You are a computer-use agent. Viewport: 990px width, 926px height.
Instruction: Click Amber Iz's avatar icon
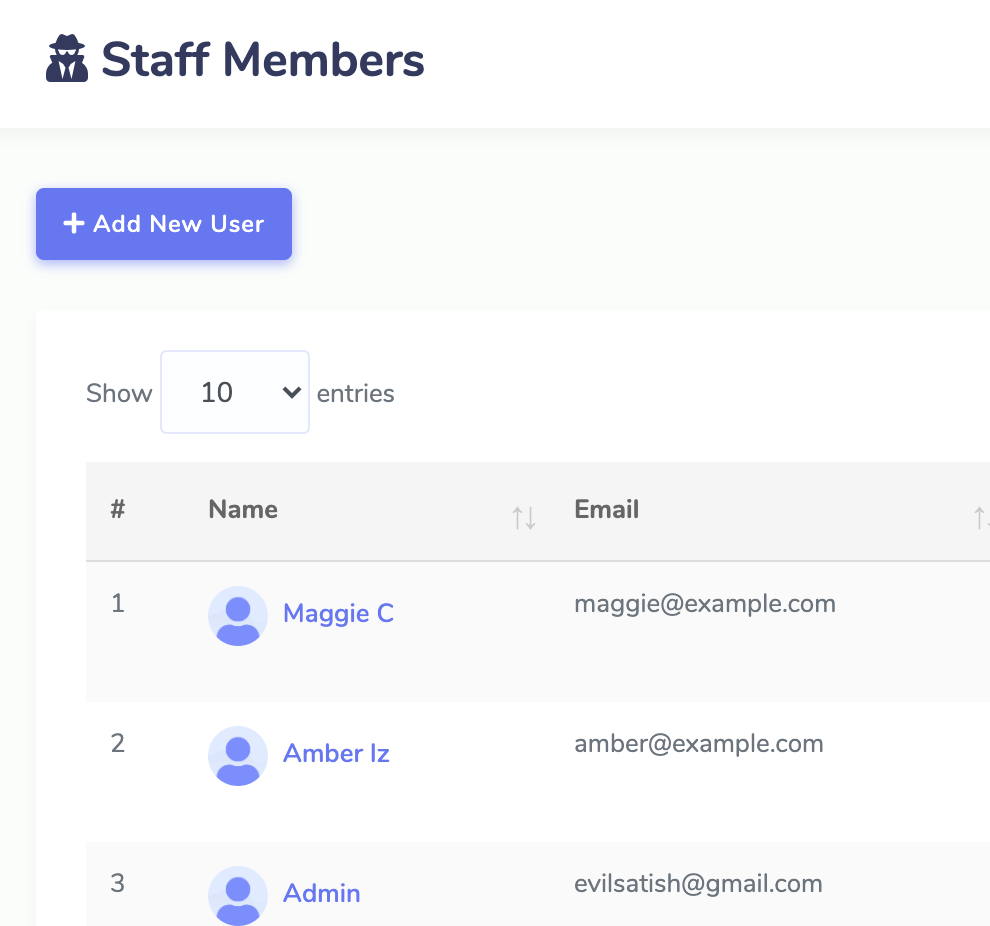coord(238,756)
